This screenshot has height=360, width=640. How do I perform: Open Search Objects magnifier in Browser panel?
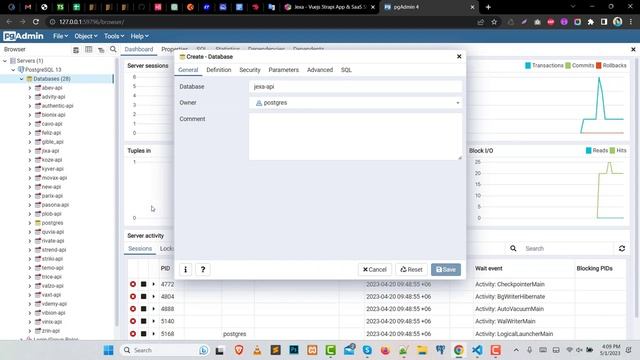[x=113, y=49]
